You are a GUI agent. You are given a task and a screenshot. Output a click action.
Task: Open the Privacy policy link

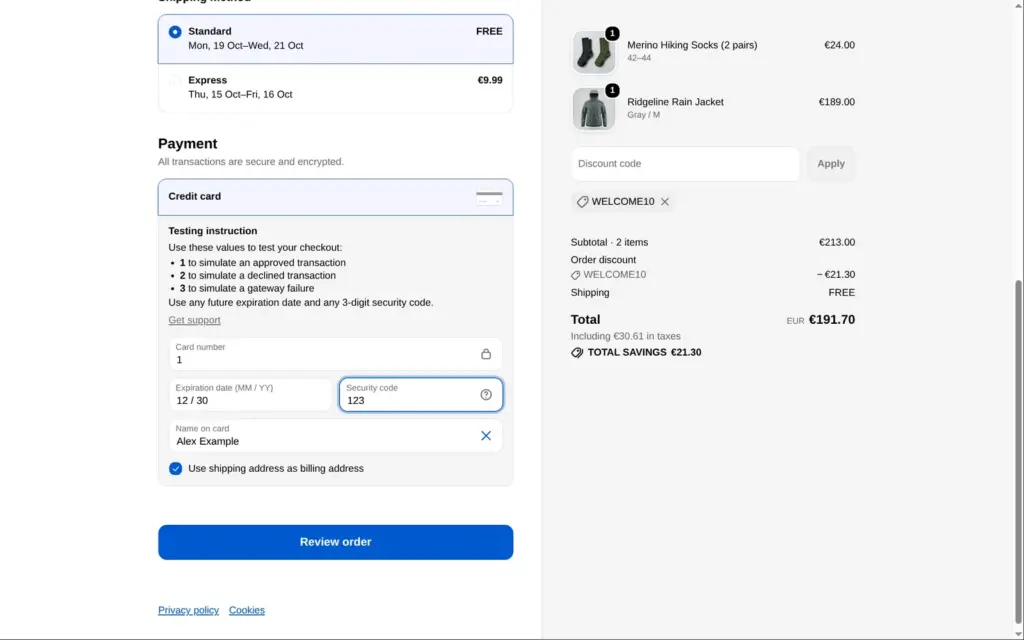[188, 610]
